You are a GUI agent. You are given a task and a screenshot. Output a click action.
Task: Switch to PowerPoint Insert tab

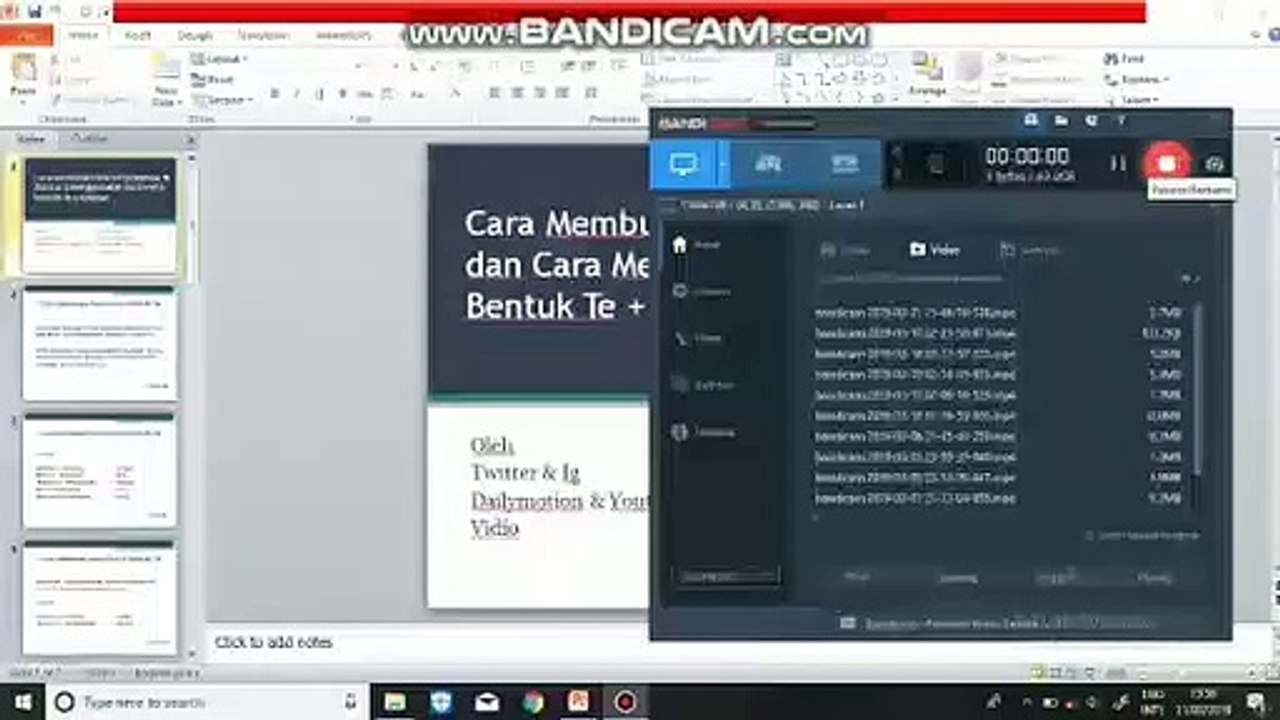pos(137,35)
